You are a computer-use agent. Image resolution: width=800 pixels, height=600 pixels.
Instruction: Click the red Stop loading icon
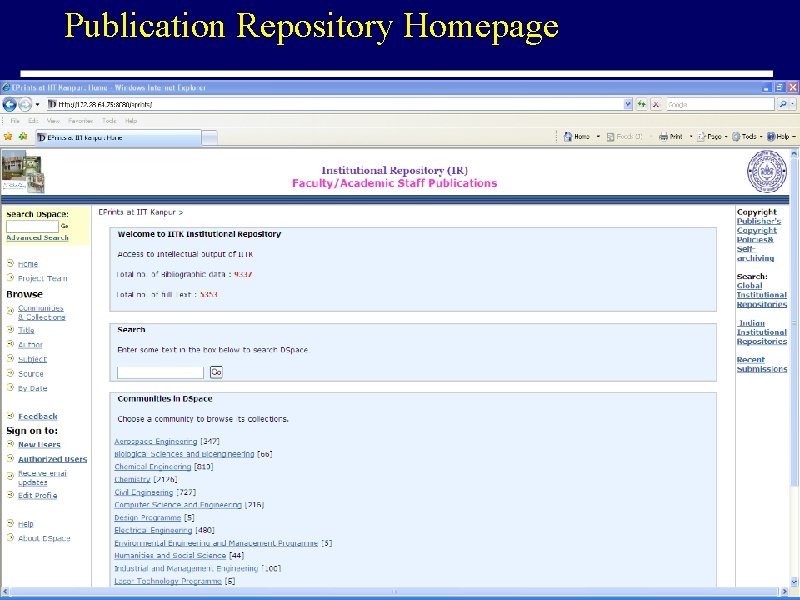tap(656, 105)
